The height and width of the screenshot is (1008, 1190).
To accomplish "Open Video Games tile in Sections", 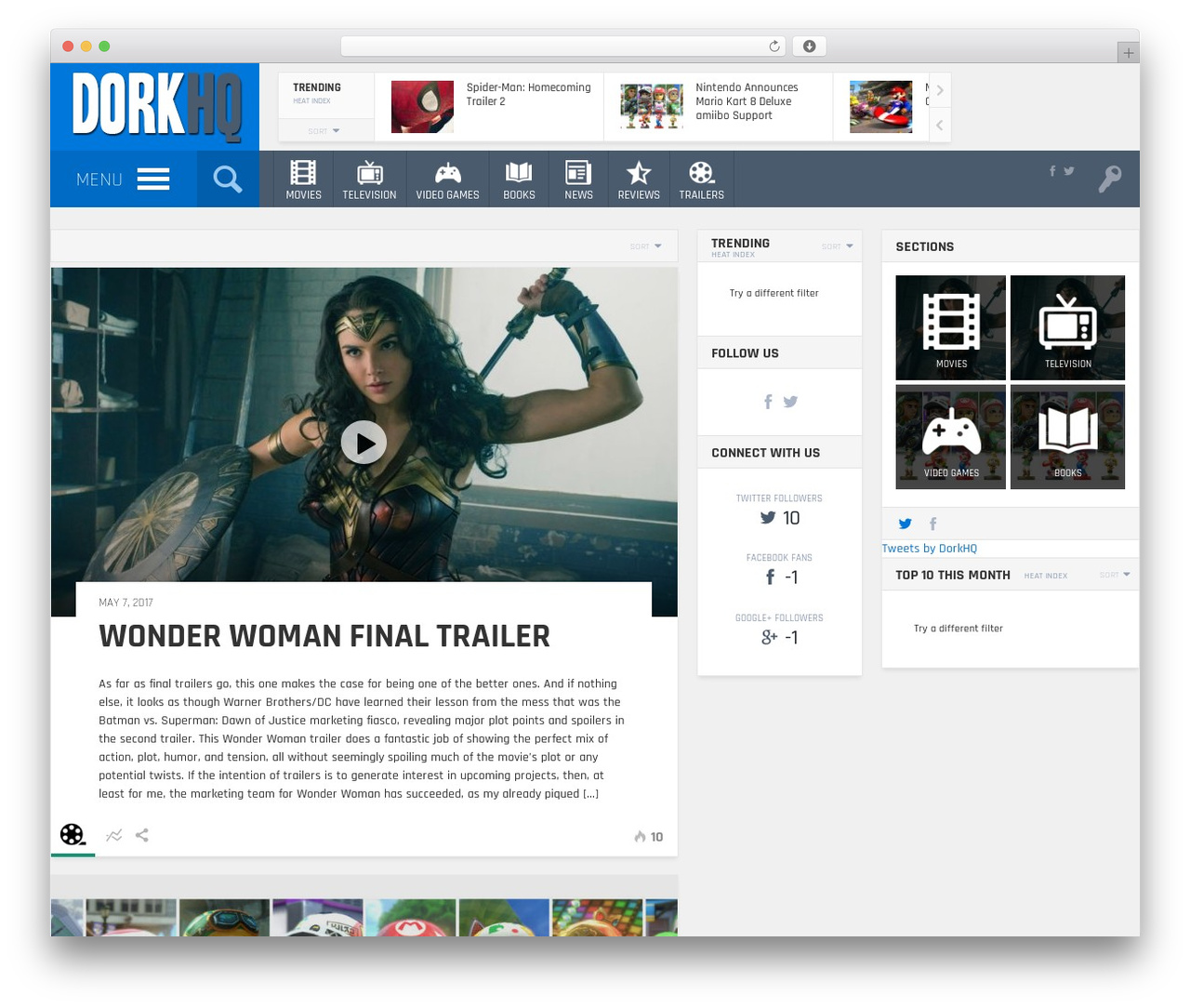I will (950, 436).
